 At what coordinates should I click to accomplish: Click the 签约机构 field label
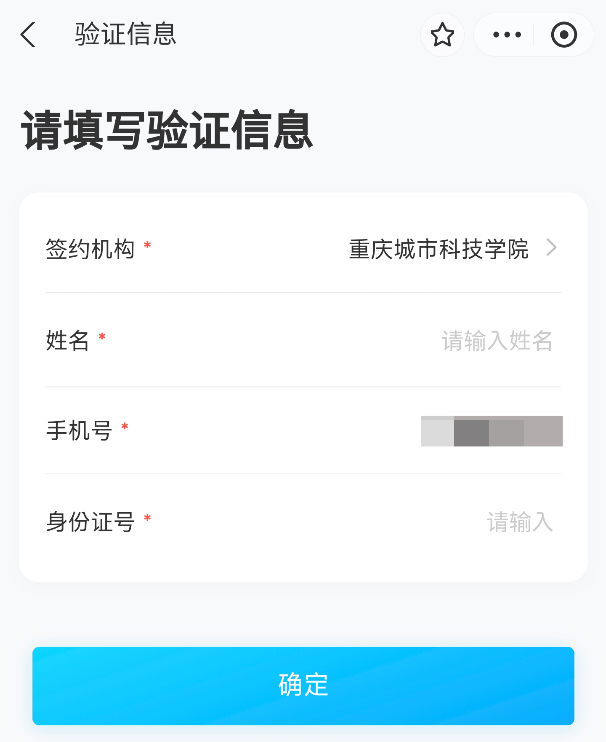point(90,249)
